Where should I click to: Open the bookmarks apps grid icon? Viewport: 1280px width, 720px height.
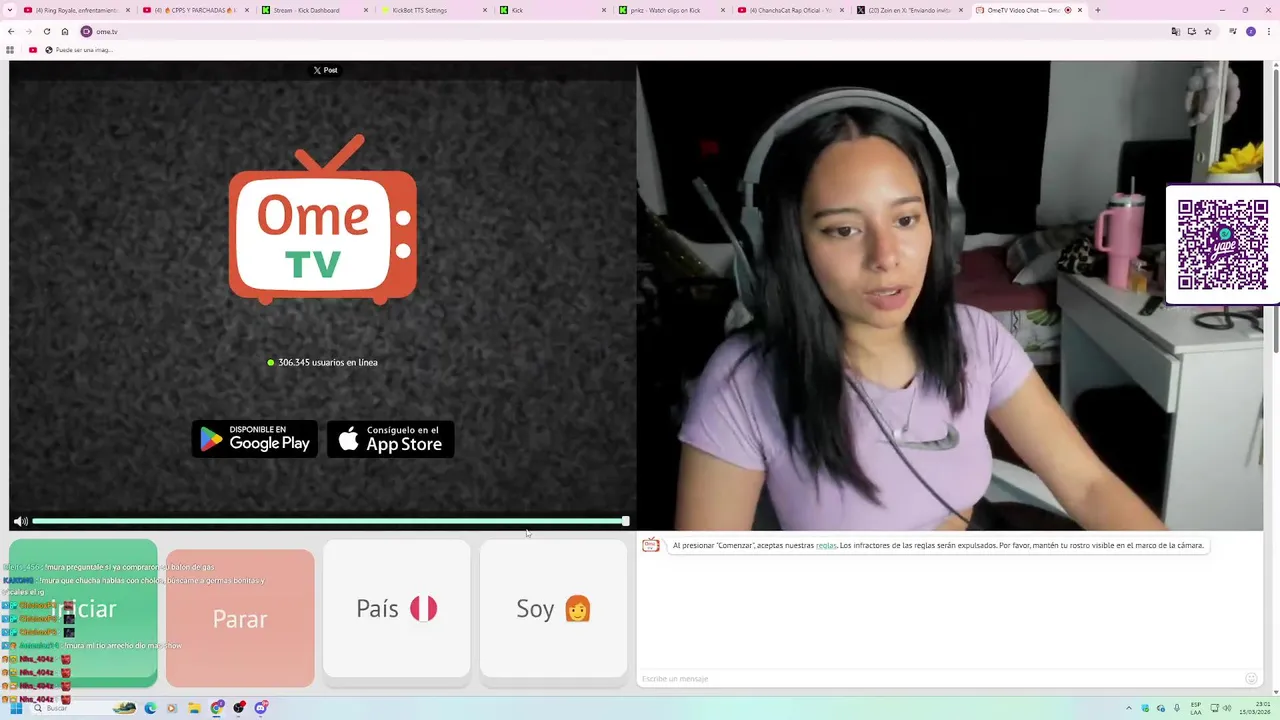coord(10,49)
